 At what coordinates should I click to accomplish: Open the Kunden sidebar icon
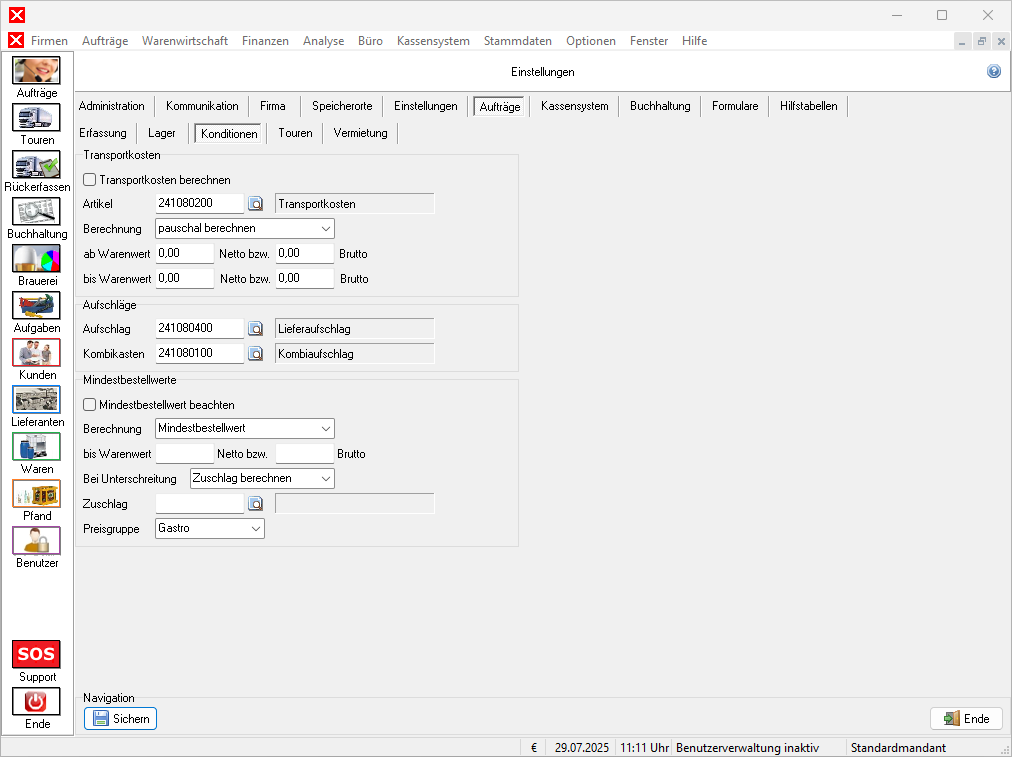click(x=36, y=353)
